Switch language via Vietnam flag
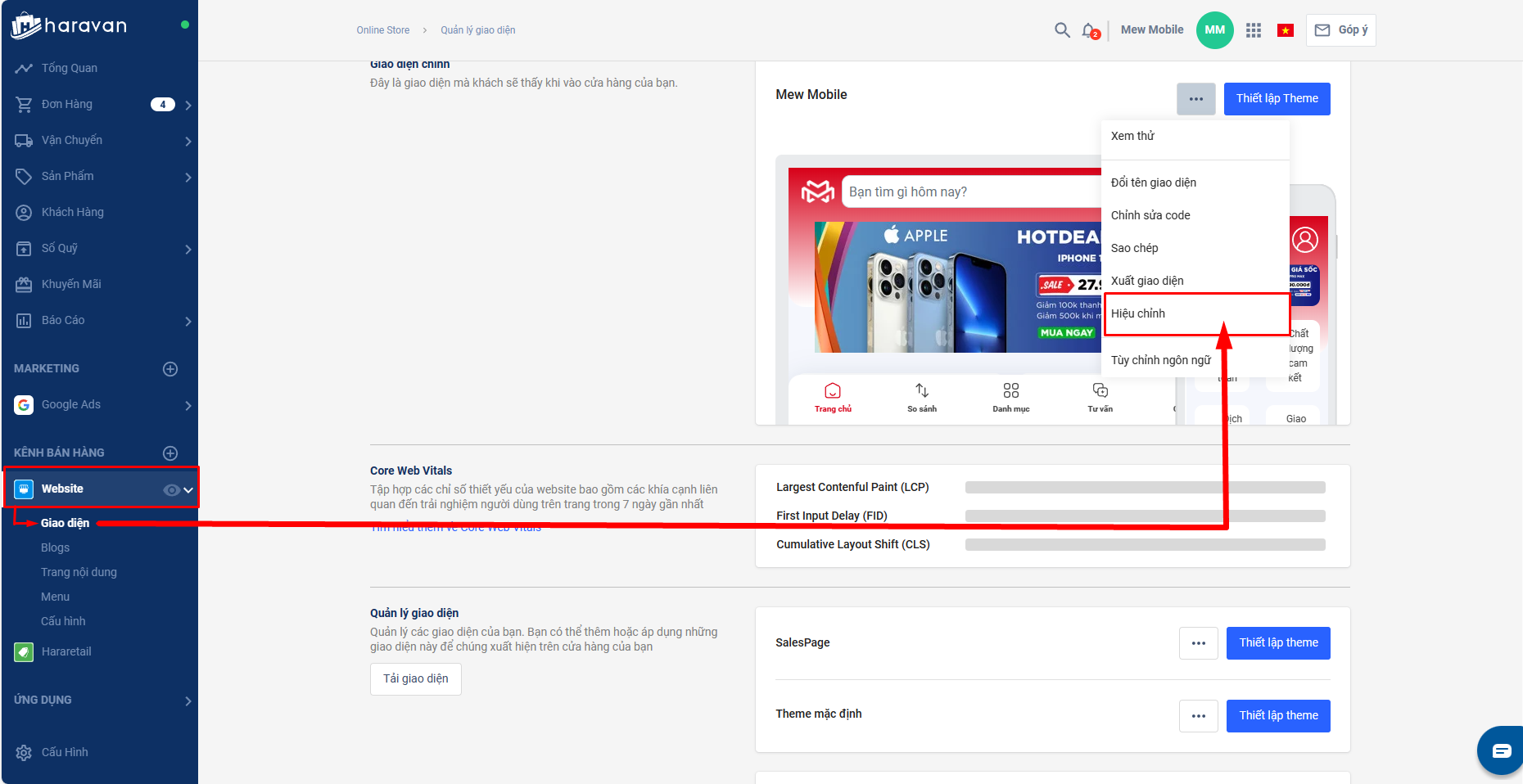The image size is (1523, 784). tap(1286, 30)
